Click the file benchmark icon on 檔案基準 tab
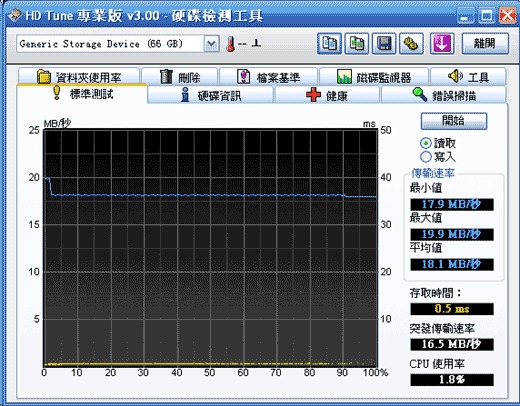The width and height of the screenshot is (520, 406). pos(243,77)
